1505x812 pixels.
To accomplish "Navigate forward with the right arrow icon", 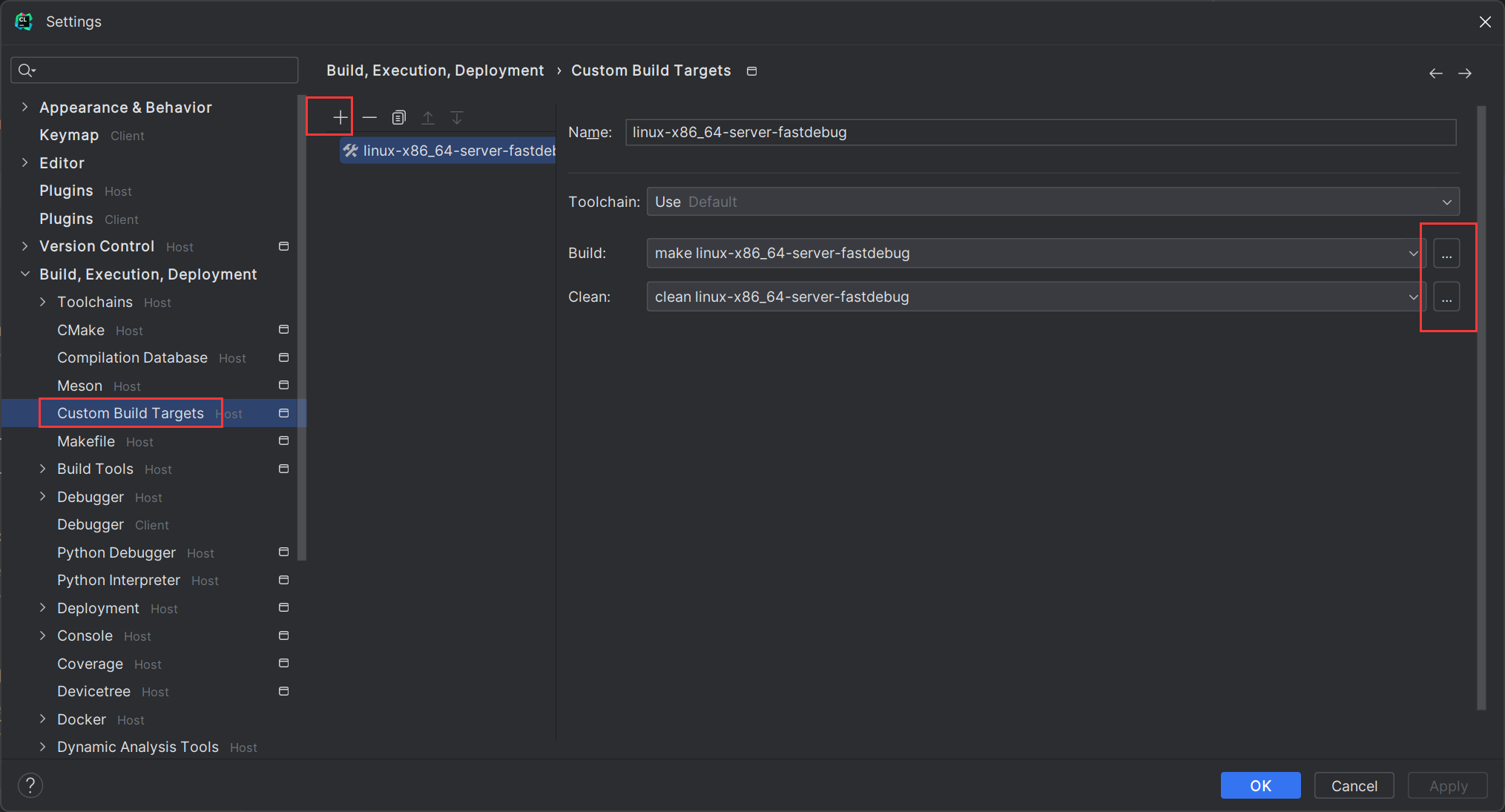I will [1464, 73].
